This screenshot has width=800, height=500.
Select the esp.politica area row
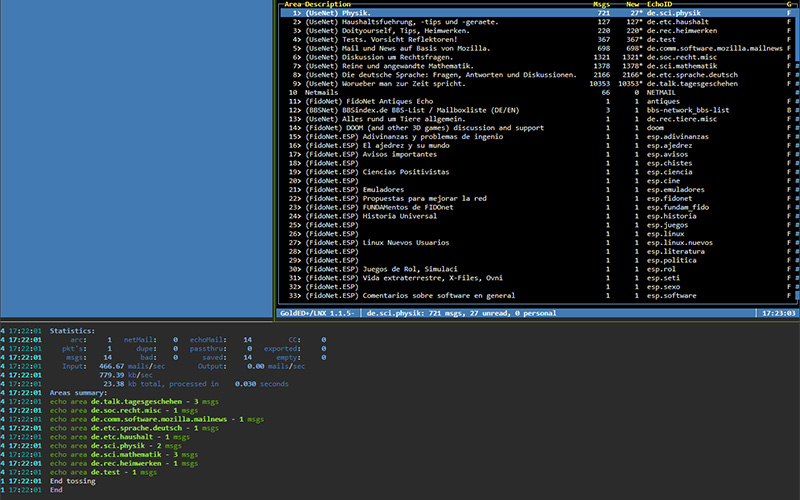[538, 260]
